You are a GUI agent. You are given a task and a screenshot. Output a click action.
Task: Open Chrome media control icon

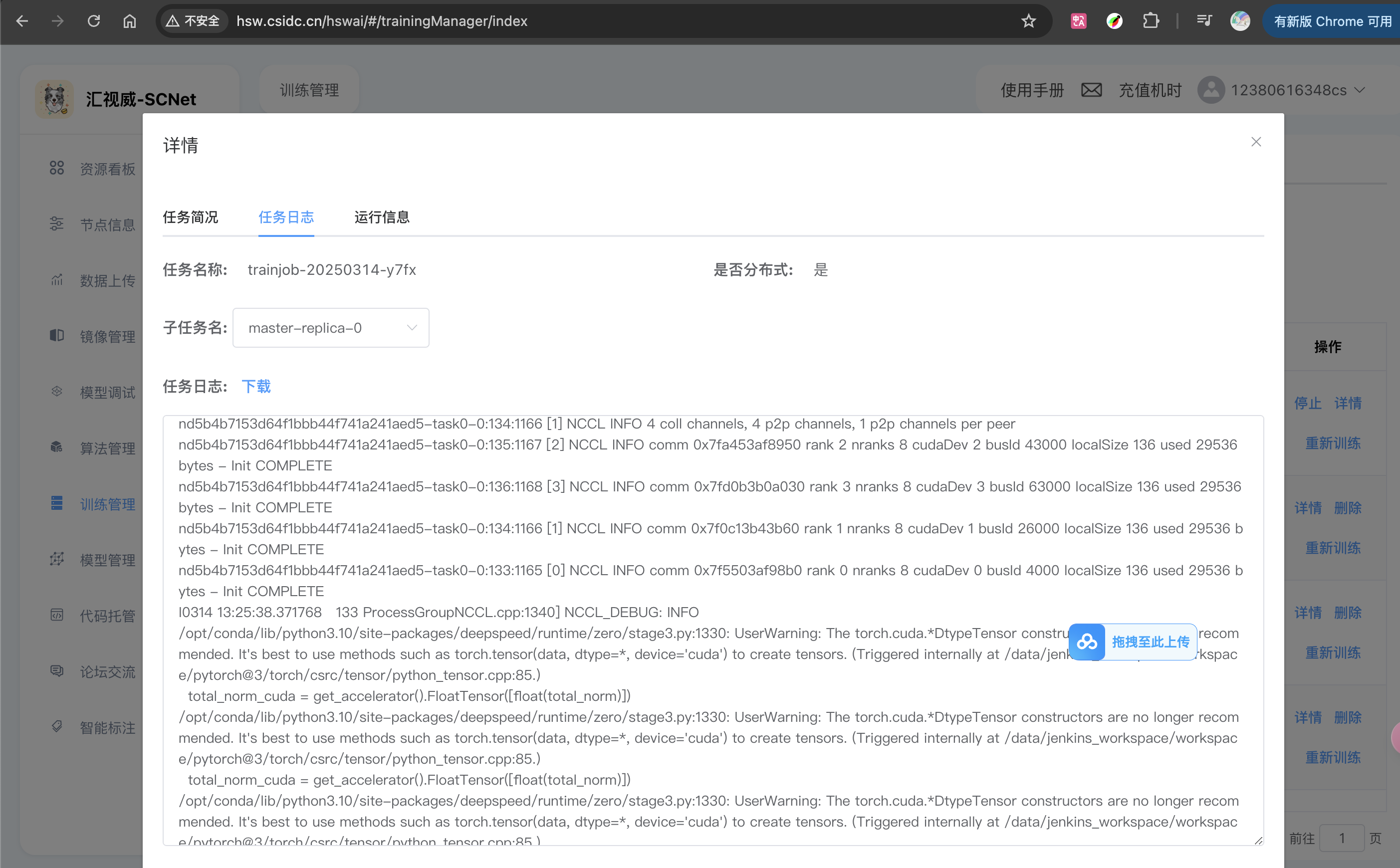1204,21
